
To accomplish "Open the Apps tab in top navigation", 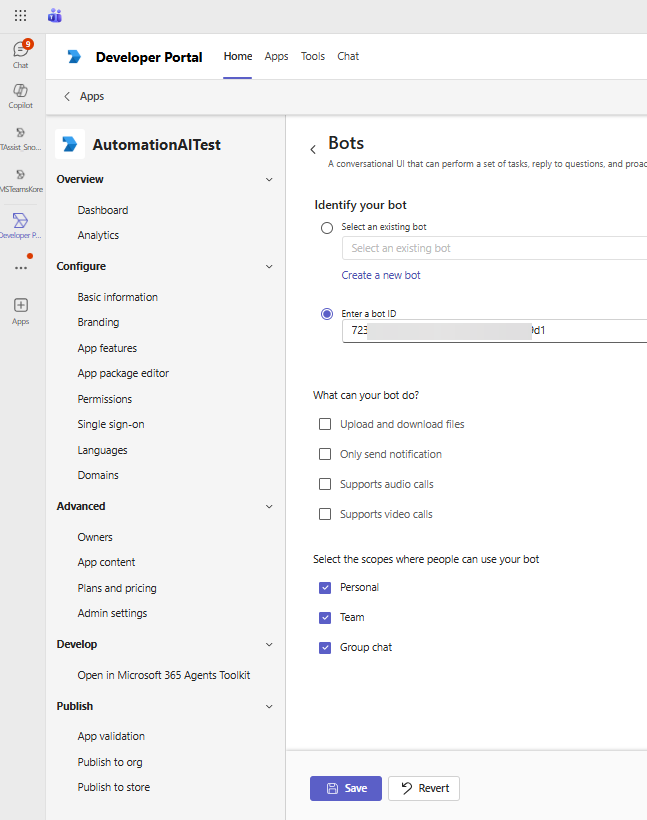I will pyautogui.click(x=276, y=57).
